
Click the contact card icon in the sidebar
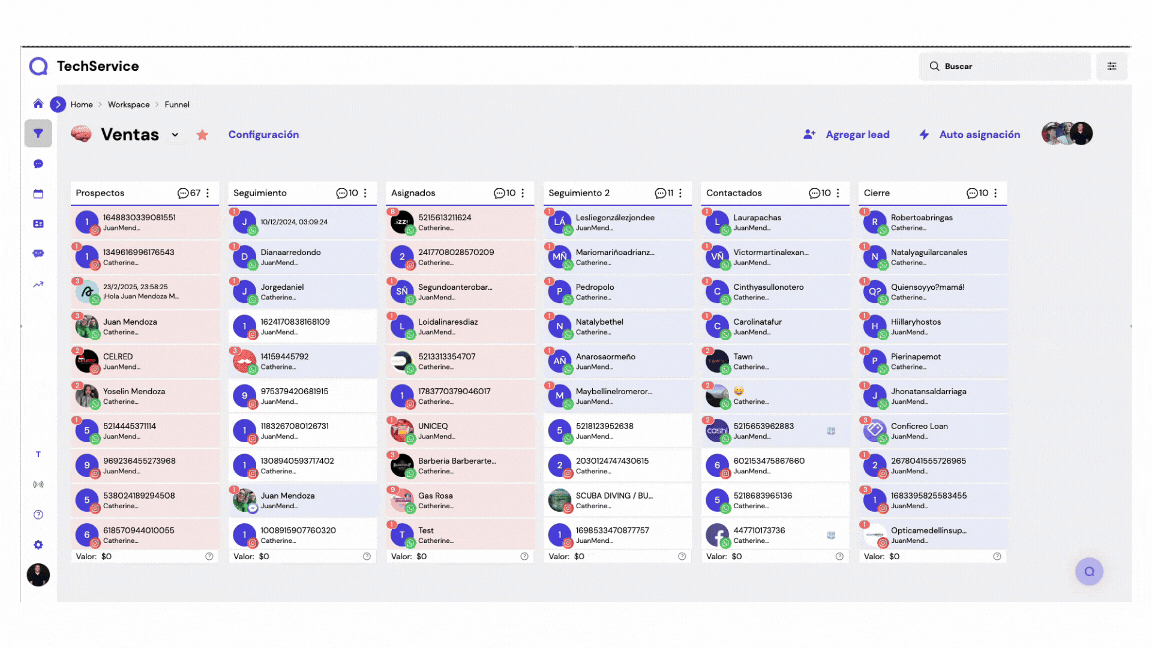coord(38,224)
